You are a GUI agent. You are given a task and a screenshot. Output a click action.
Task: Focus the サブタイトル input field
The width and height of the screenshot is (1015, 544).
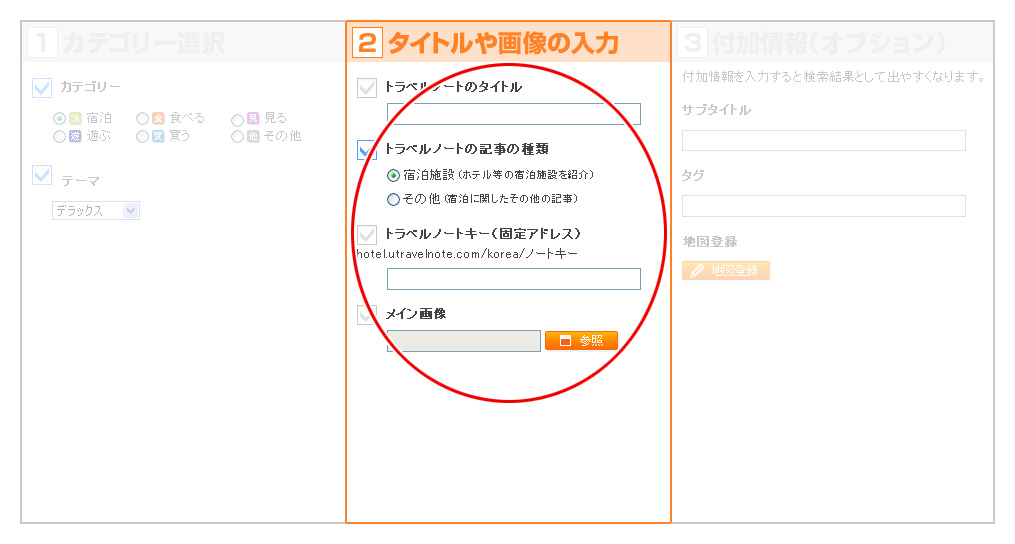coord(823,141)
